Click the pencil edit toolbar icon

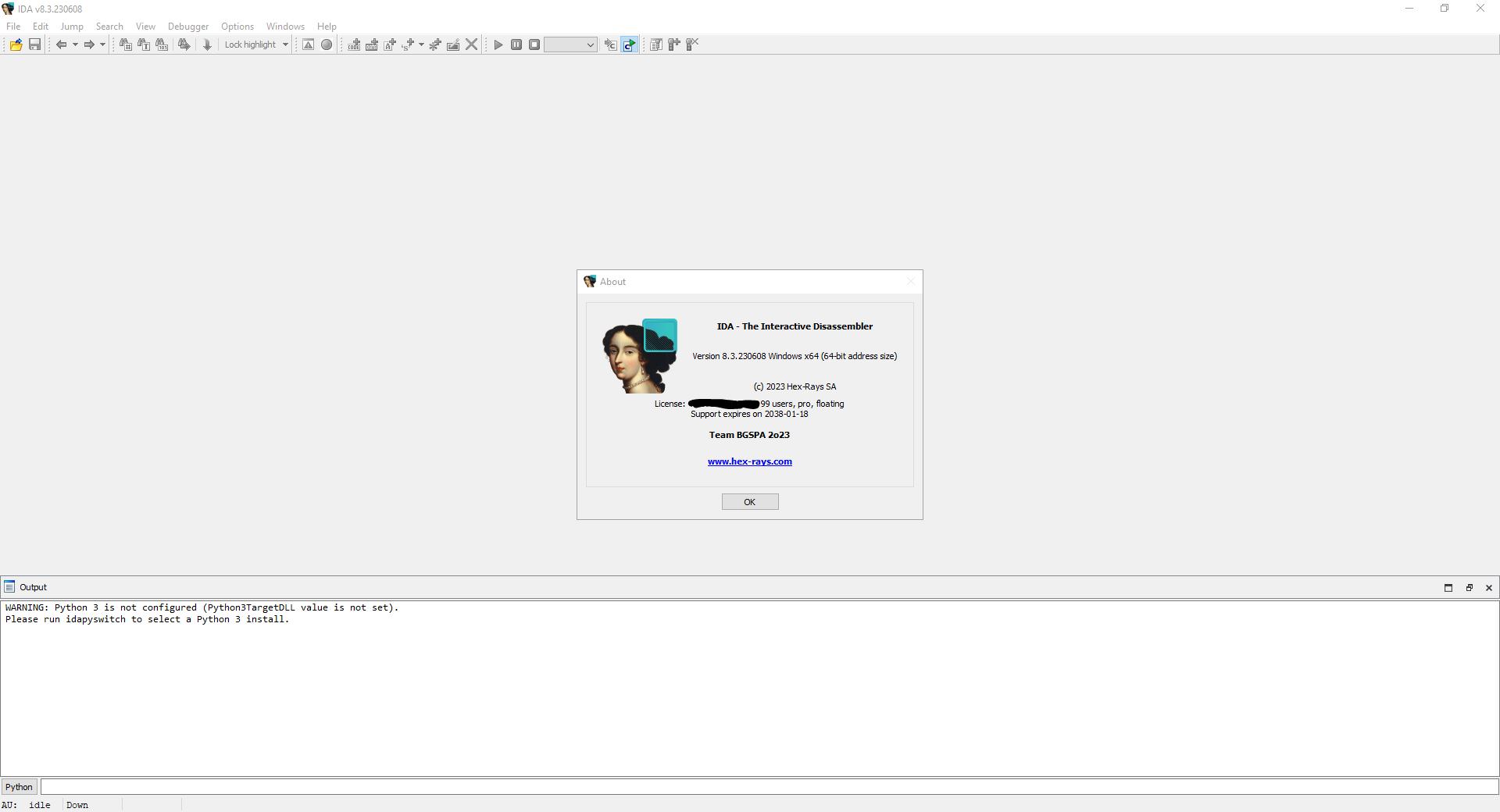pyautogui.click(x=453, y=45)
